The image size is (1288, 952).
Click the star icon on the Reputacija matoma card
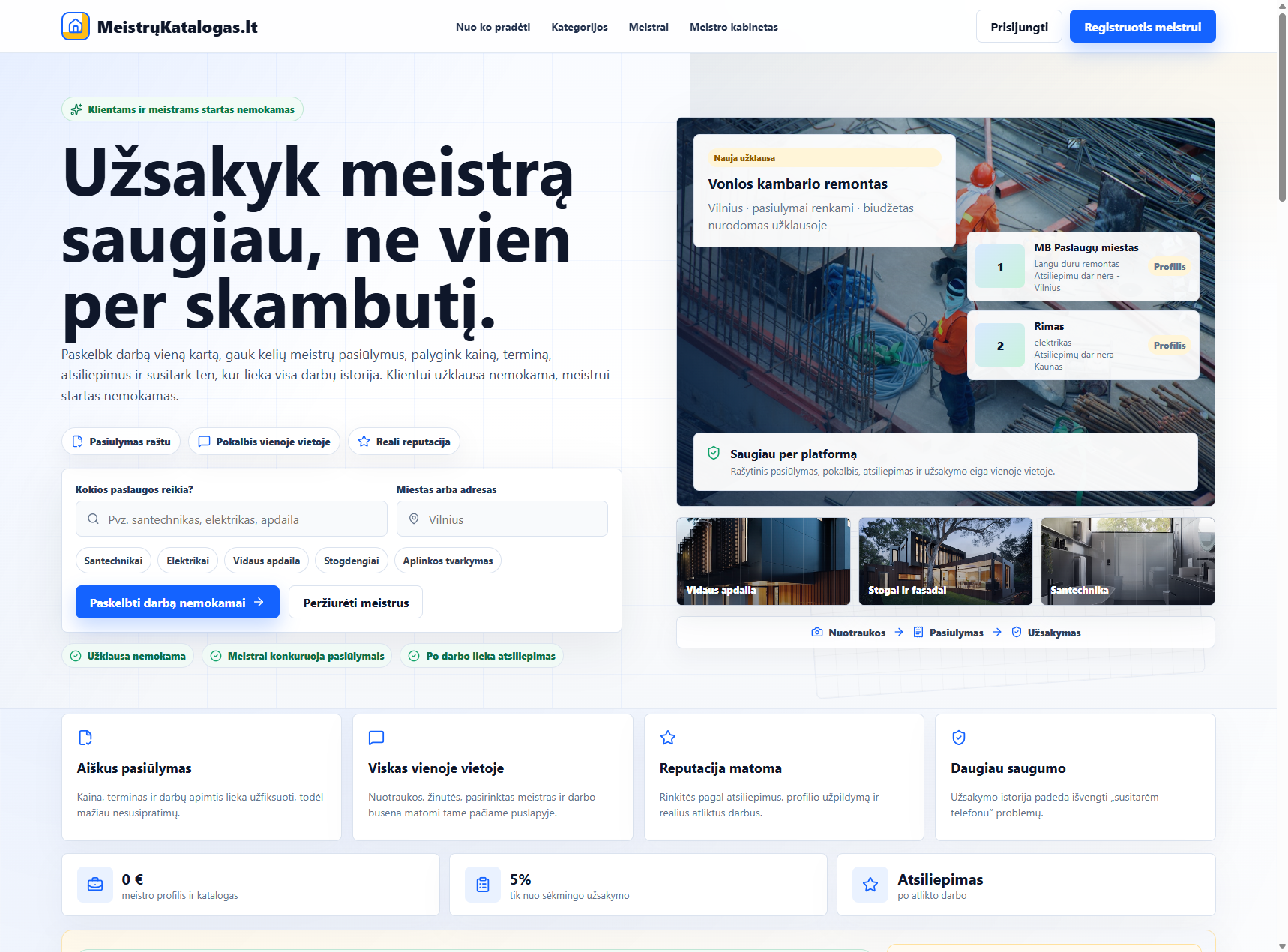[668, 738]
